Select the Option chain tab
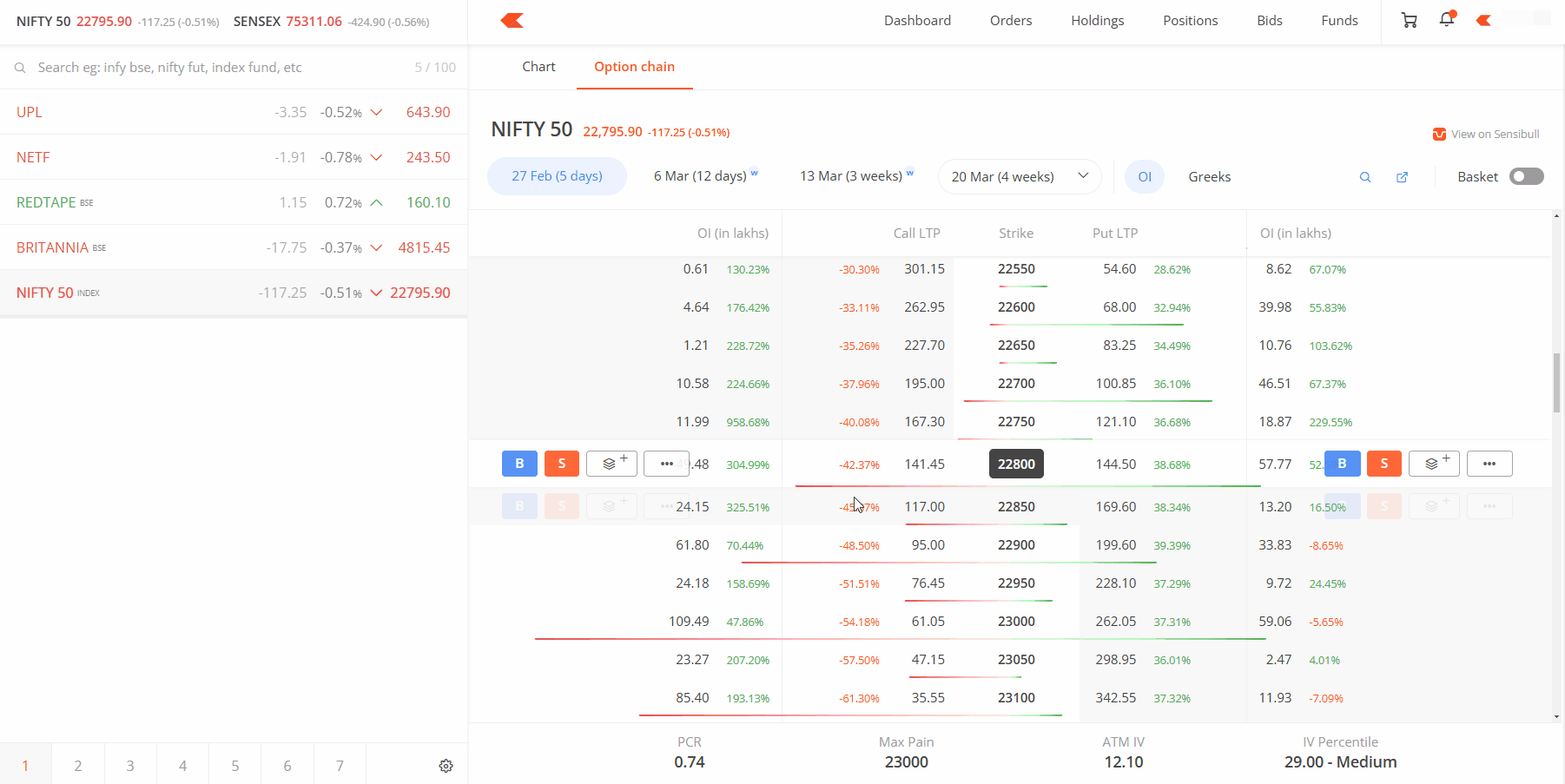The image size is (1565, 784). (635, 67)
